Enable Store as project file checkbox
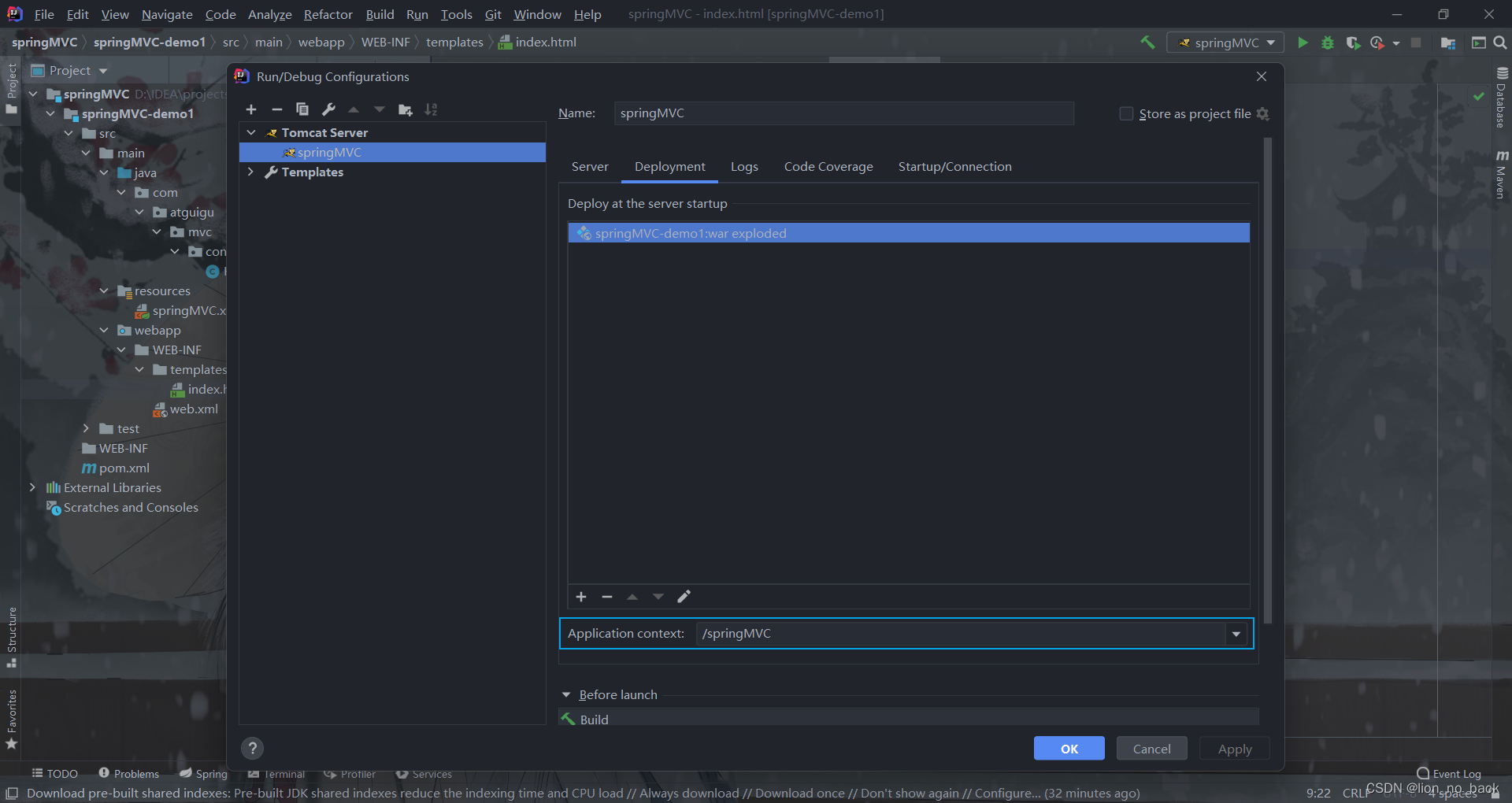The height and width of the screenshot is (803, 1512). [1126, 114]
